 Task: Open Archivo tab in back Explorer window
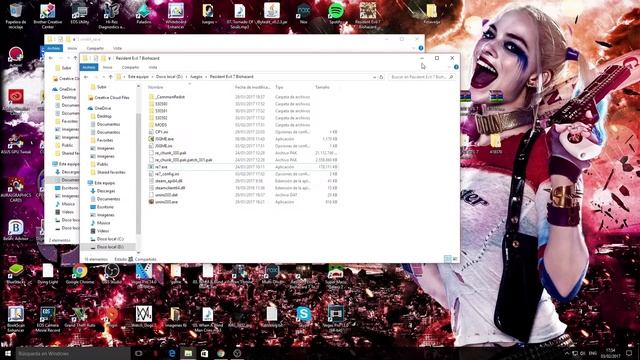point(53,48)
